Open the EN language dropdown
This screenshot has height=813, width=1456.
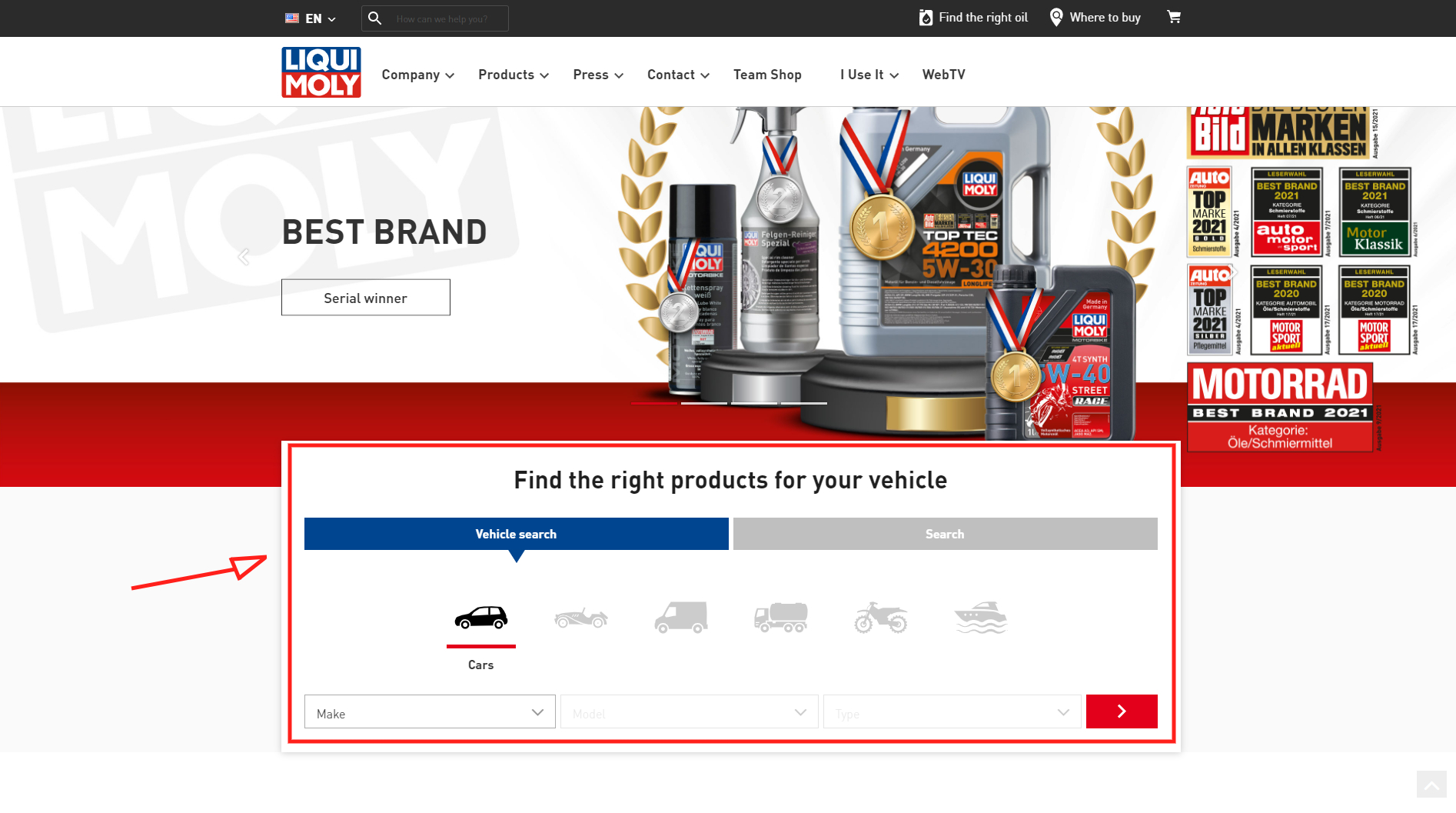tap(321, 18)
